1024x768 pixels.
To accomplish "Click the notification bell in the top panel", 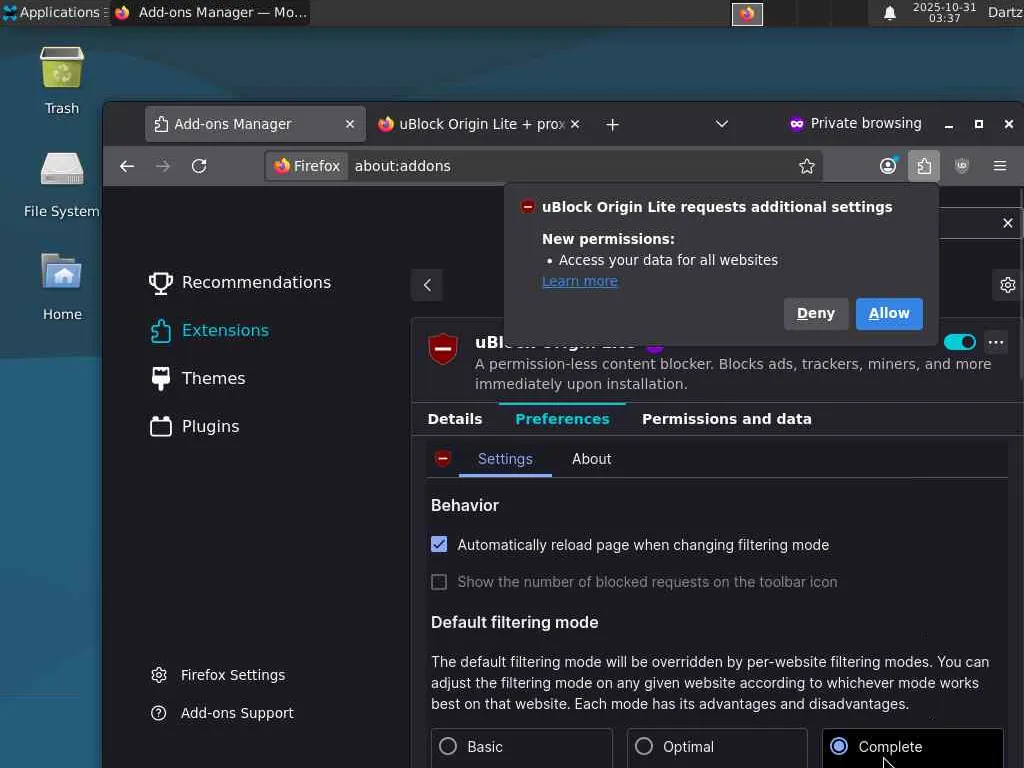I will 889,13.
